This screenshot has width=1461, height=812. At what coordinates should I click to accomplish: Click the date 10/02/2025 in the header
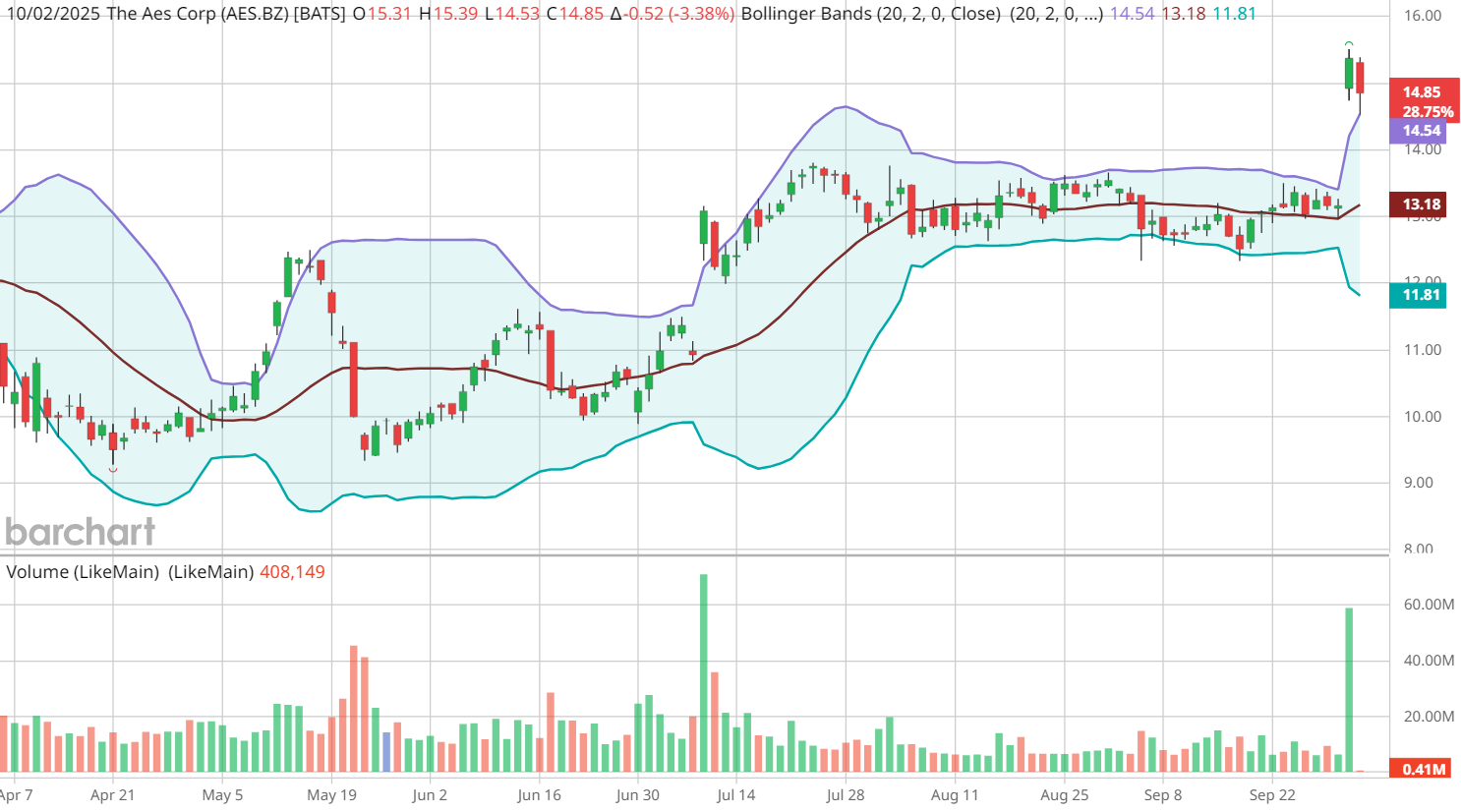pos(52,14)
